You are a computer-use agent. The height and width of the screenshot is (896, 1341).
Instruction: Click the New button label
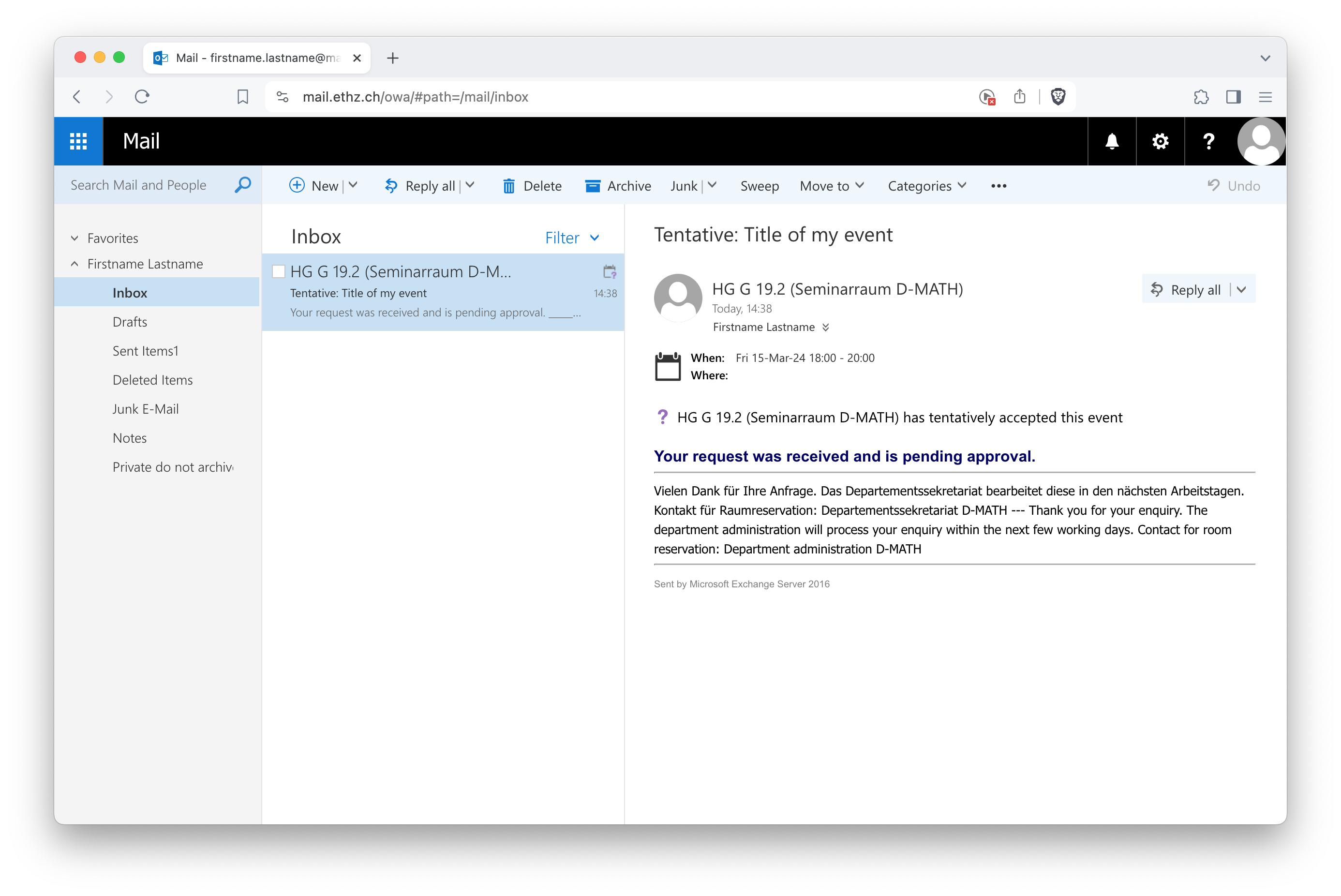tap(325, 186)
